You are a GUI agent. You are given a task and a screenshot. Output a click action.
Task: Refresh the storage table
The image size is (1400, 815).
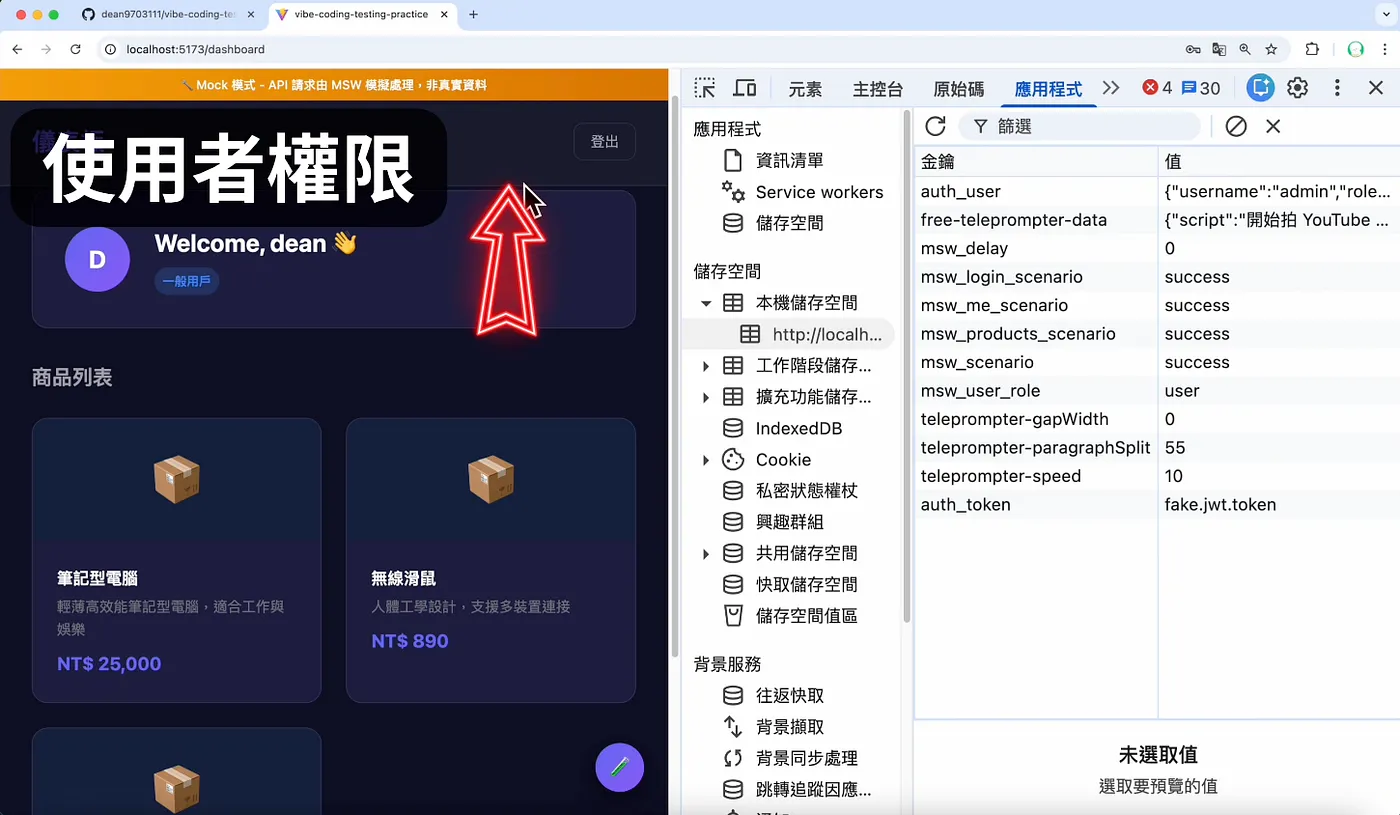pyautogui.click(x=935, y=126)
